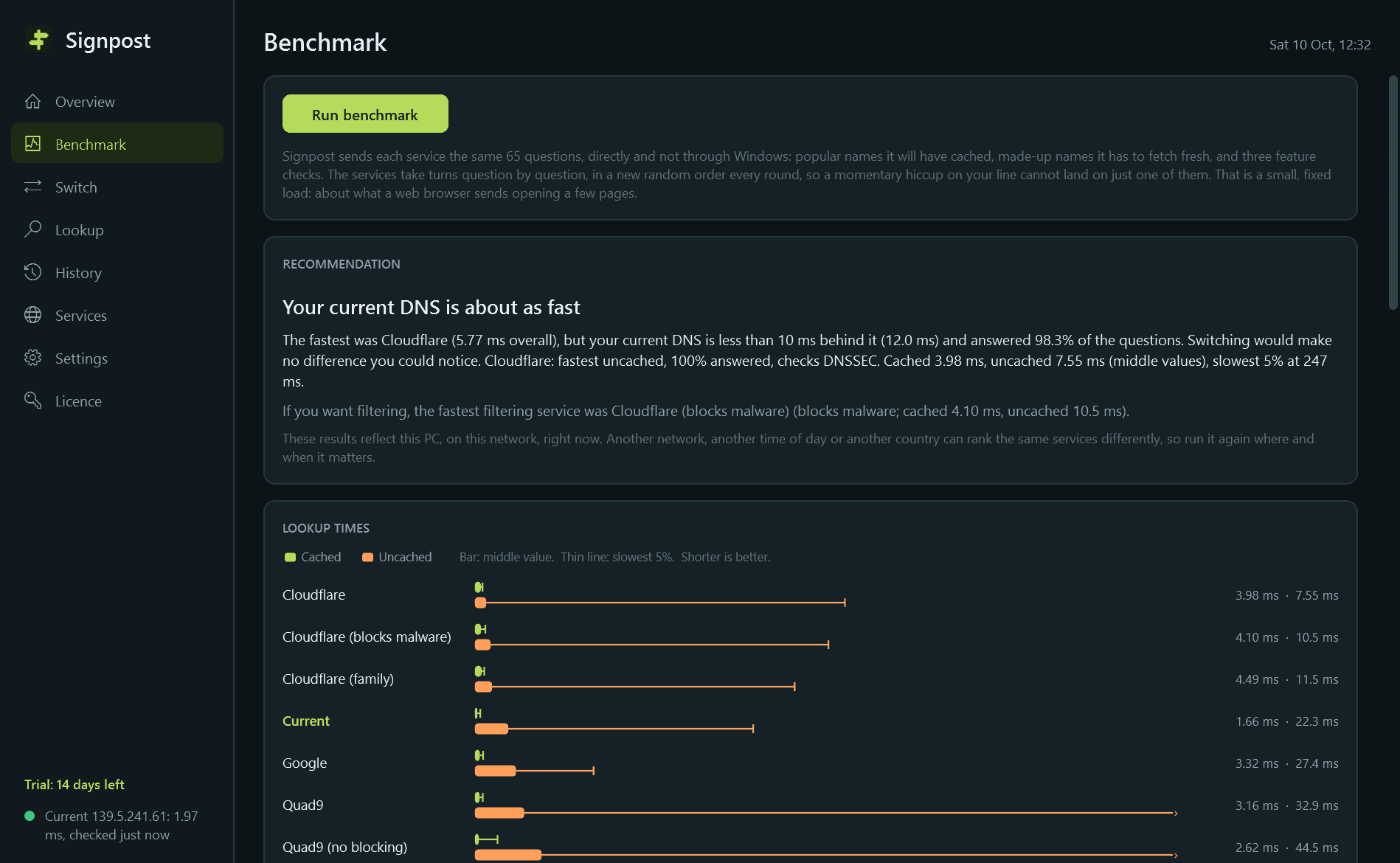1400x863 pixels.
Task: Click the Trial: 14 days left link
Action: [x=74, y=784]
